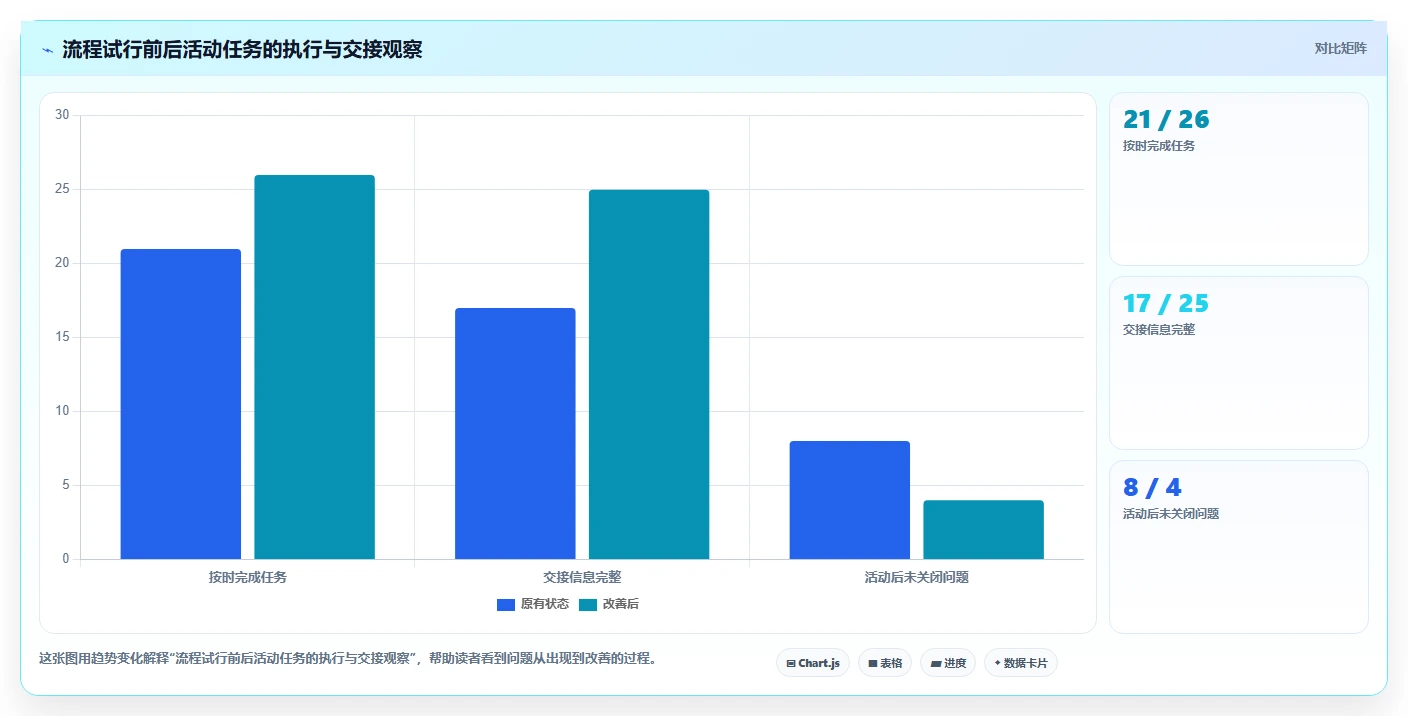This screenshot has width=1408, height=716.
Task: Click the 活动后未关闭问题 x-axis label
Action: click(917, 577)
